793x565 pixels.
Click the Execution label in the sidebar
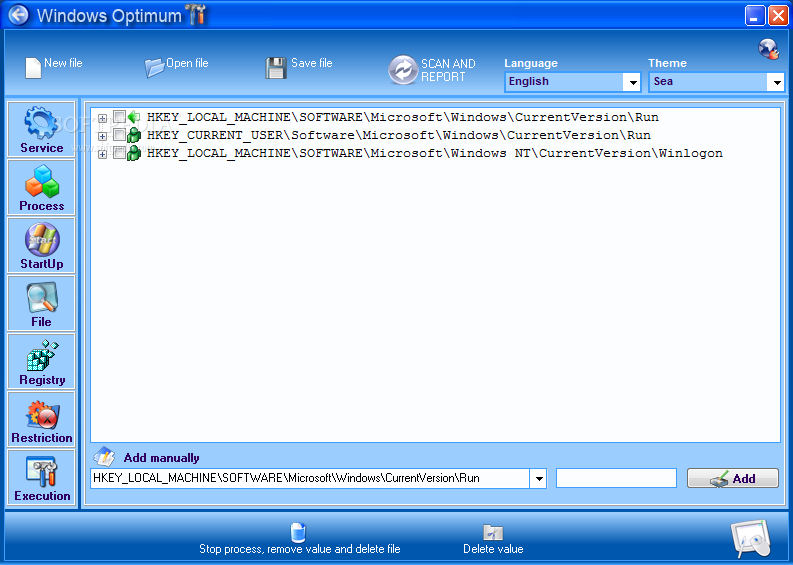pyautogui.click(x=42, y=496)
